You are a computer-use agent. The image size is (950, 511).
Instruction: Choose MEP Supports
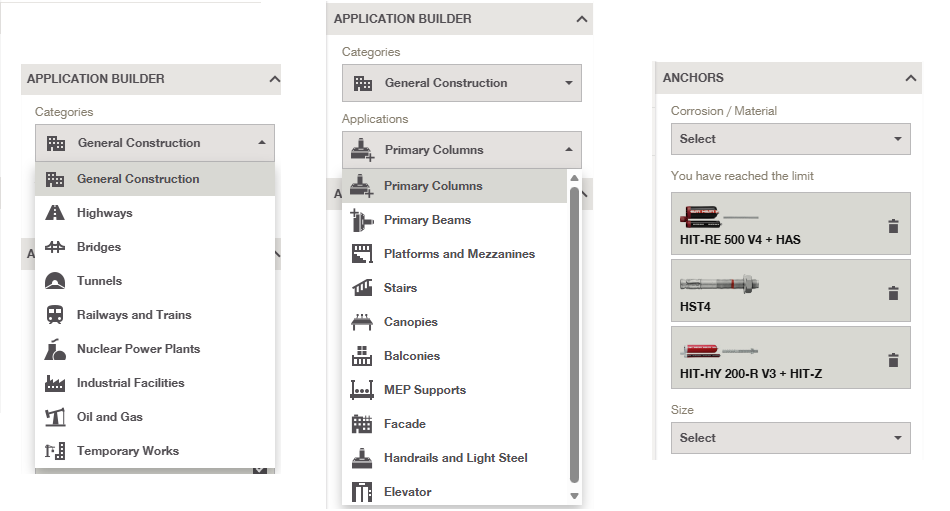tap(454, 390)
